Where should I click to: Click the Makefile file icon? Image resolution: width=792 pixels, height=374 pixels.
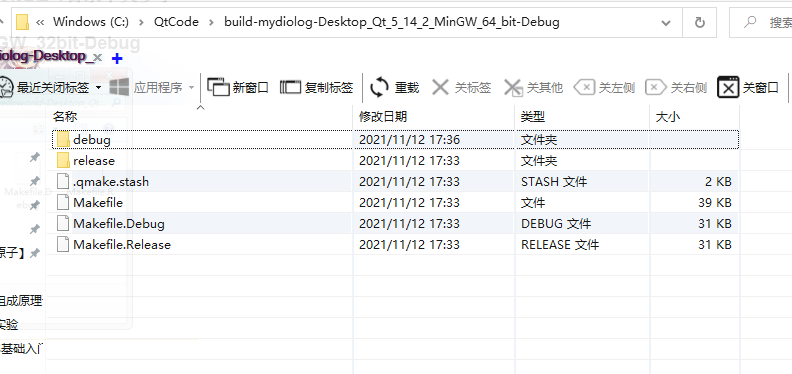coord(63,203)
